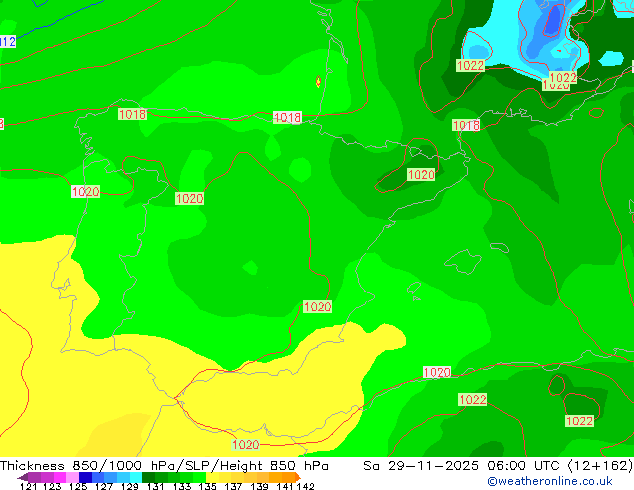Click legend value 133

pos(182,486)
